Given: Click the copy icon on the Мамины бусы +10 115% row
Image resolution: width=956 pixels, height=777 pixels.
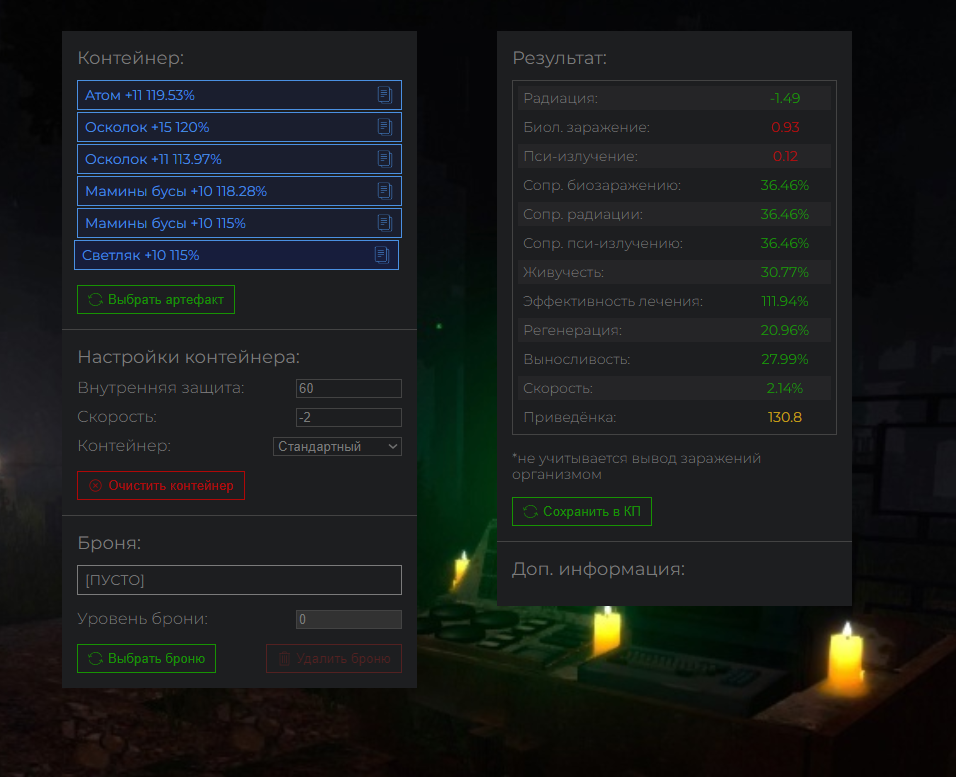Looking at the screenshot, I should (x=385, y=223).
